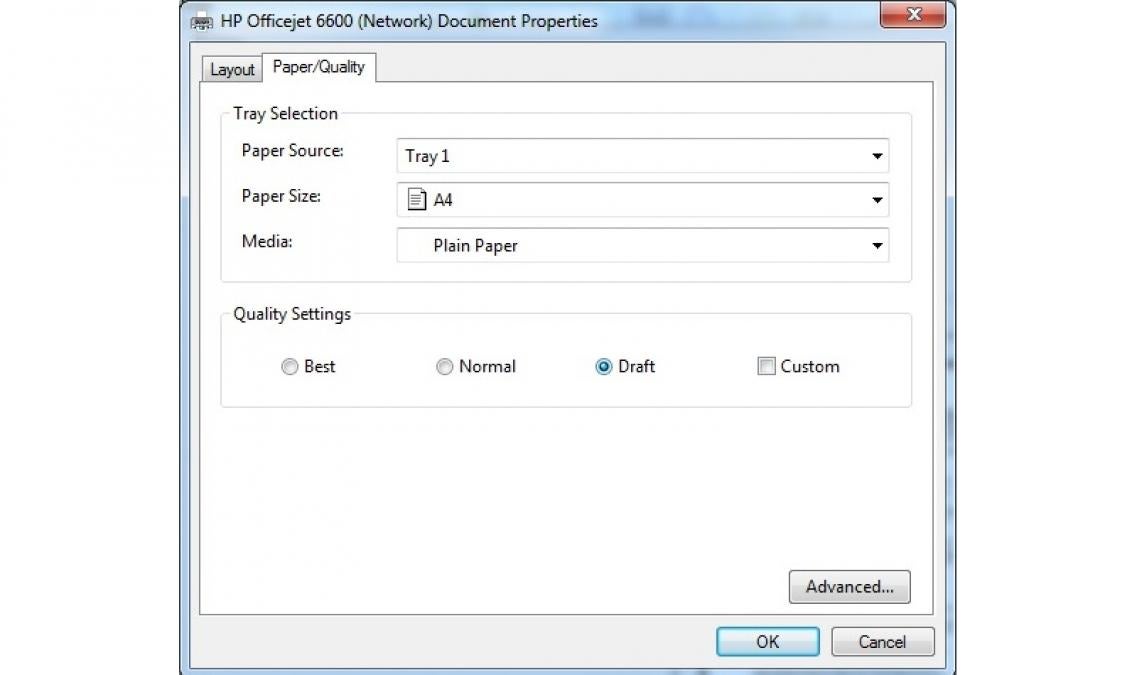
Task: Select the Best quality radio button
Action: point(289,367)
